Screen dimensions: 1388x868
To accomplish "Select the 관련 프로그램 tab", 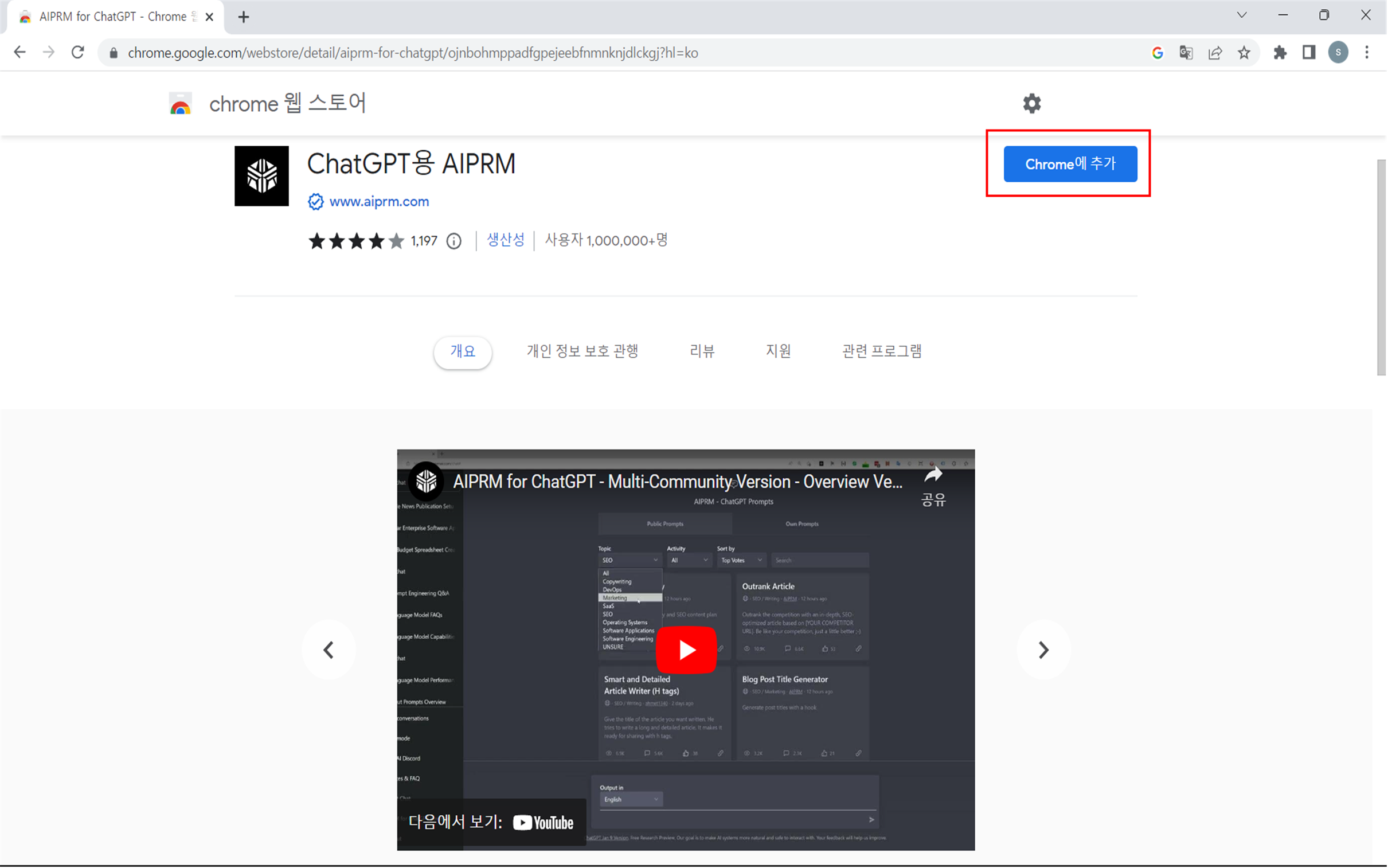I will coord(882,351).
